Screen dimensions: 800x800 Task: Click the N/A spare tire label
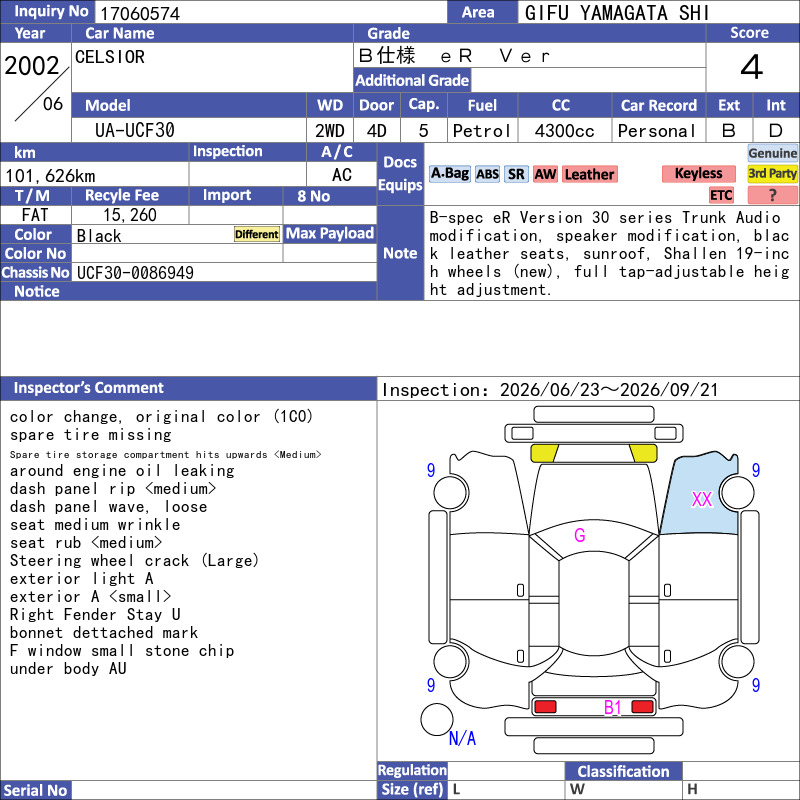pyautogui.click(x=462, y=738)
